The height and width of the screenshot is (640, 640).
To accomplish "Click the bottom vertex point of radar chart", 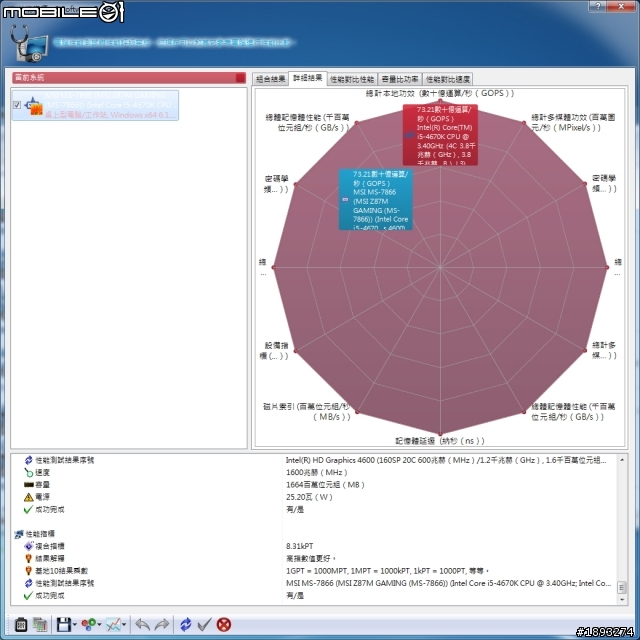I will coord(440,434).
